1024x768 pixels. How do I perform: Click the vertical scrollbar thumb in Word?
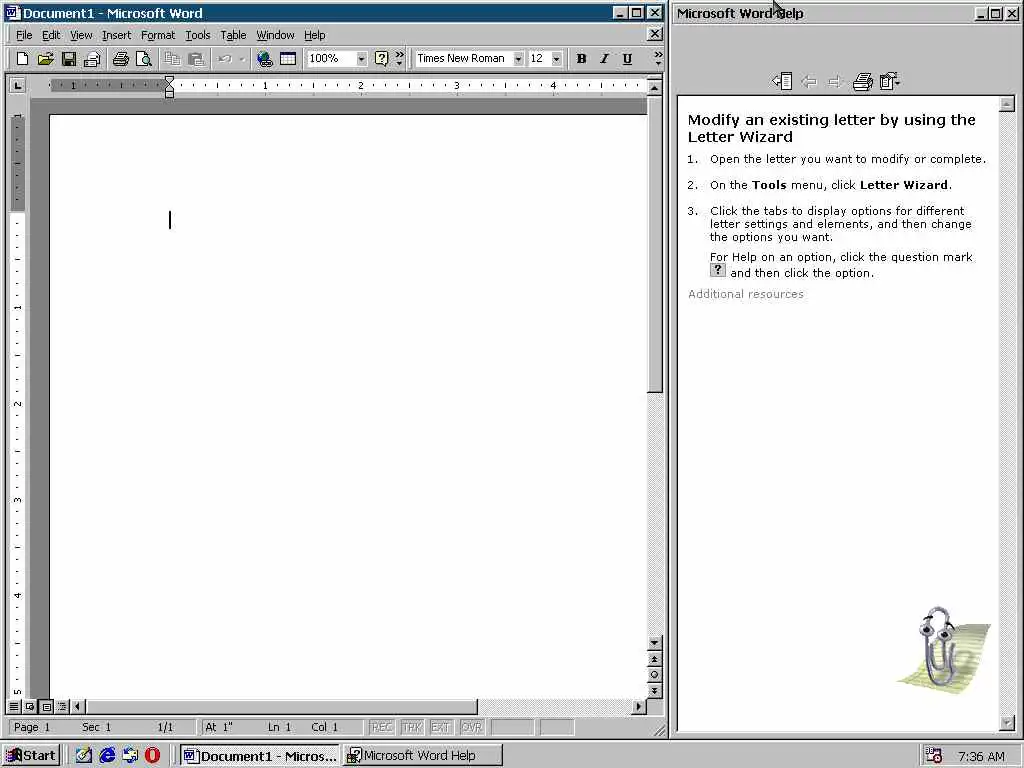pyautogui.click(x=654, y=245)
